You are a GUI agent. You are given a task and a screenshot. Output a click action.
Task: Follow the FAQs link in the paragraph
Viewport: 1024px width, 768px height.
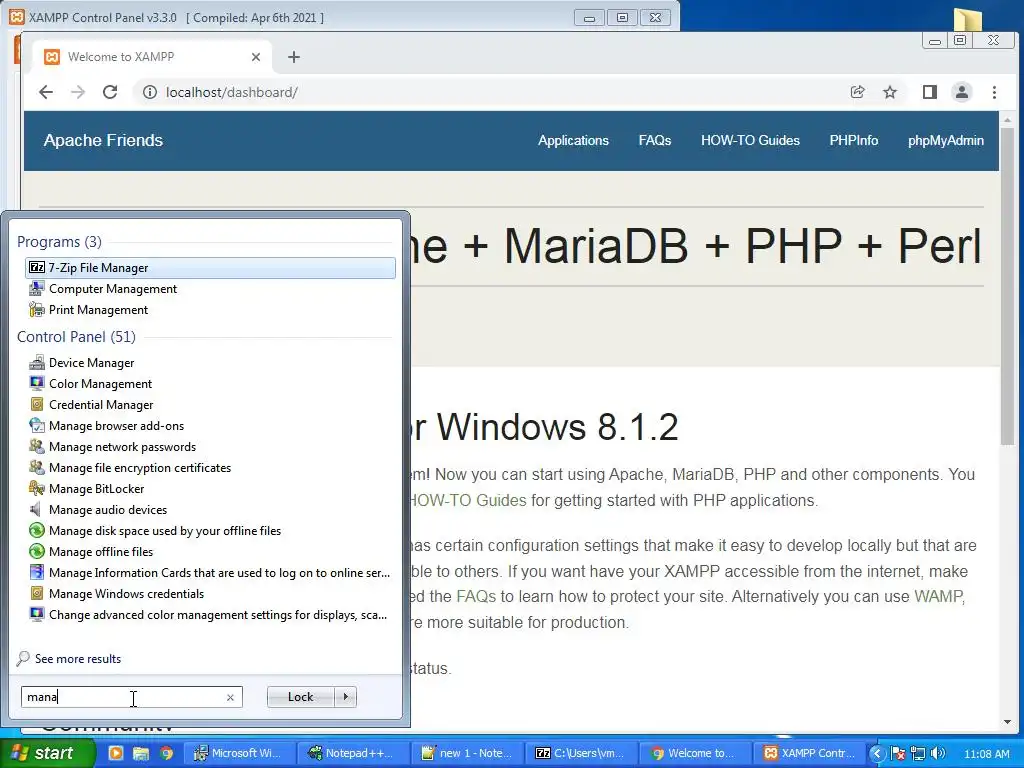pyautogui.click(x=476, y=596)
